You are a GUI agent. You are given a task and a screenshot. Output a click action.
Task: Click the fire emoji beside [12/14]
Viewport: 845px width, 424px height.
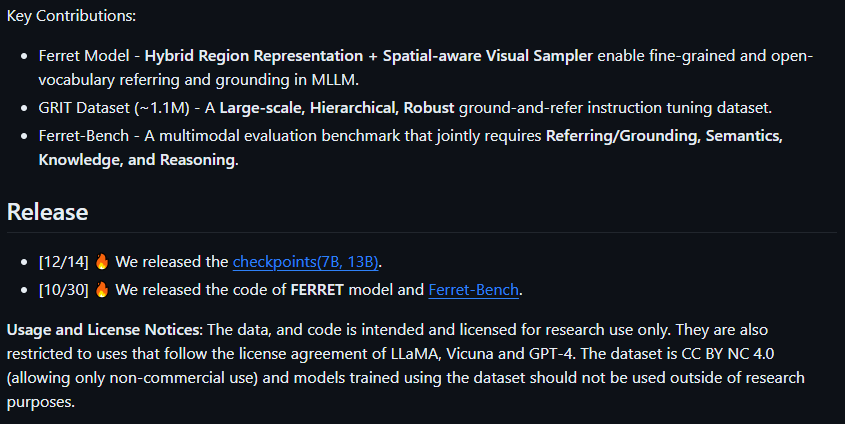[x=101, y=262]
